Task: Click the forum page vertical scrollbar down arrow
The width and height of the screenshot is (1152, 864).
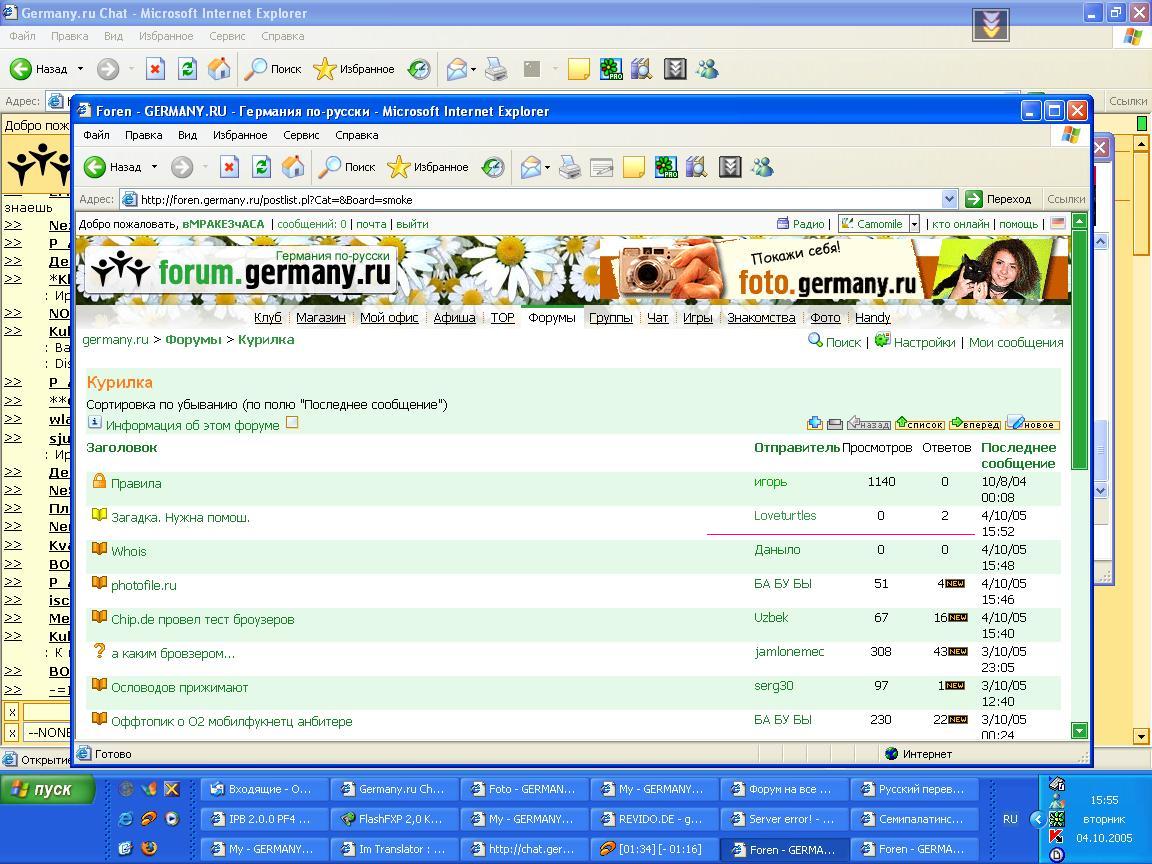Action: click(1079, 731)
